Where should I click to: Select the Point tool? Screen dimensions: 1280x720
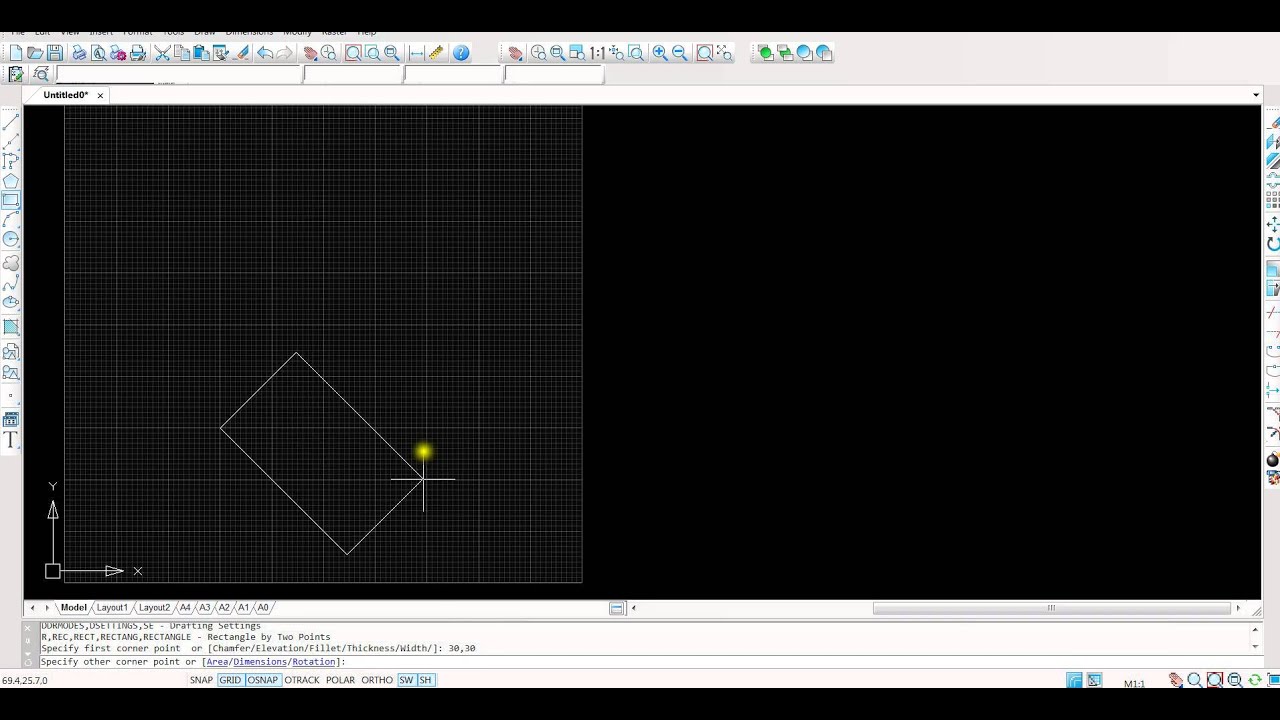(11, 396)
